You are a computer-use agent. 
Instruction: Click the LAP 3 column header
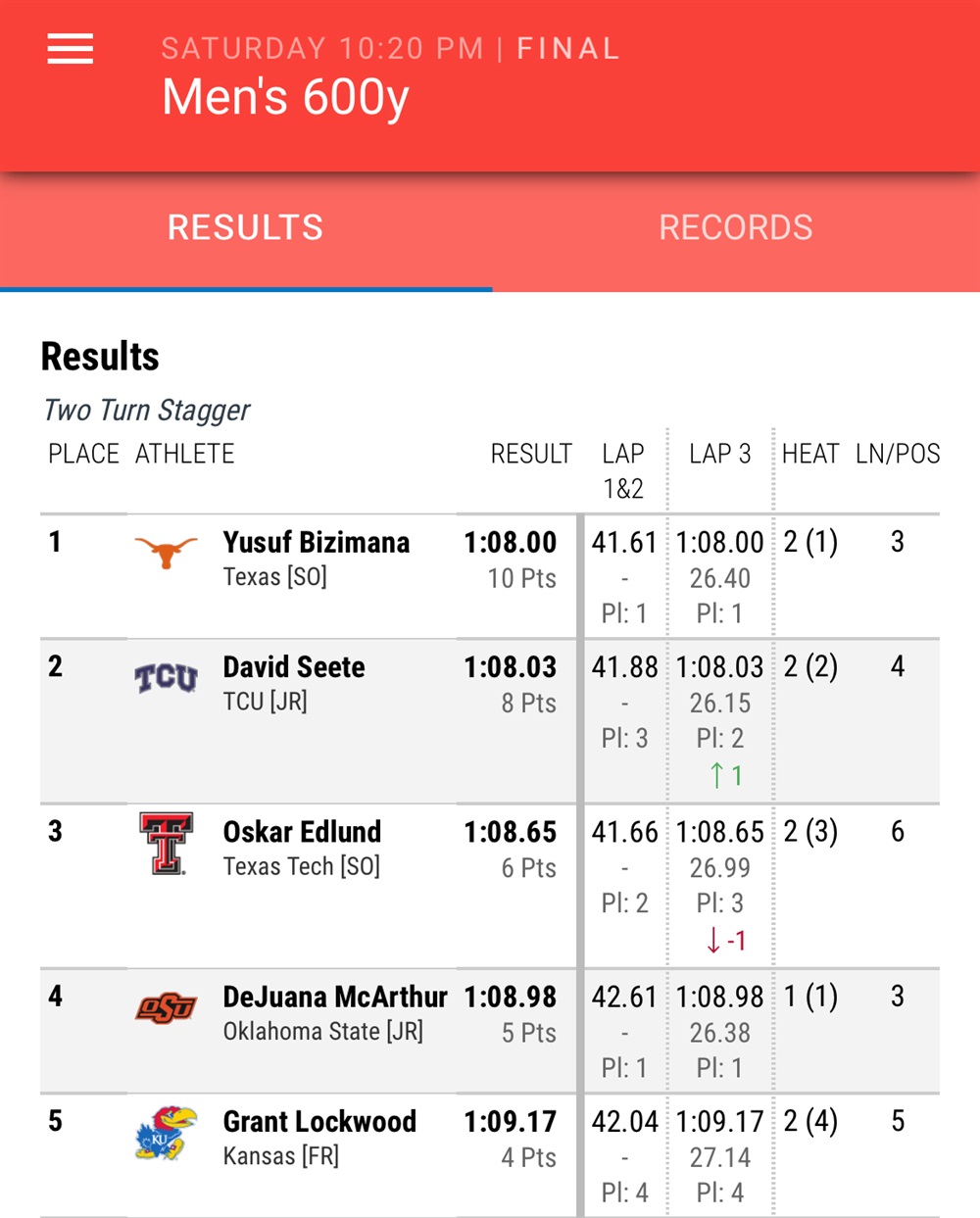point(720,454)
